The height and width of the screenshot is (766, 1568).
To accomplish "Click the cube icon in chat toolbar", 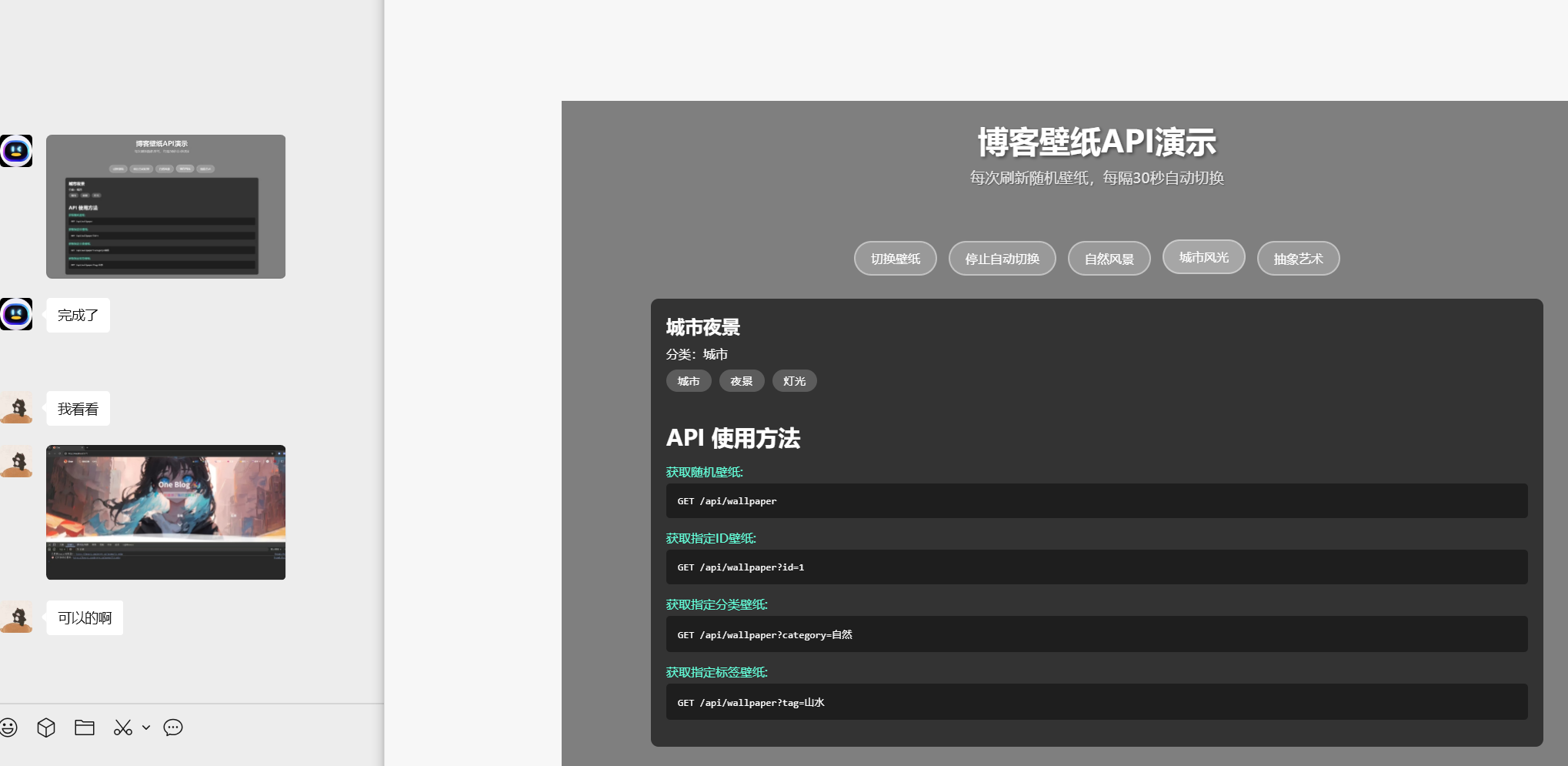I will click(x=46, y=728).
